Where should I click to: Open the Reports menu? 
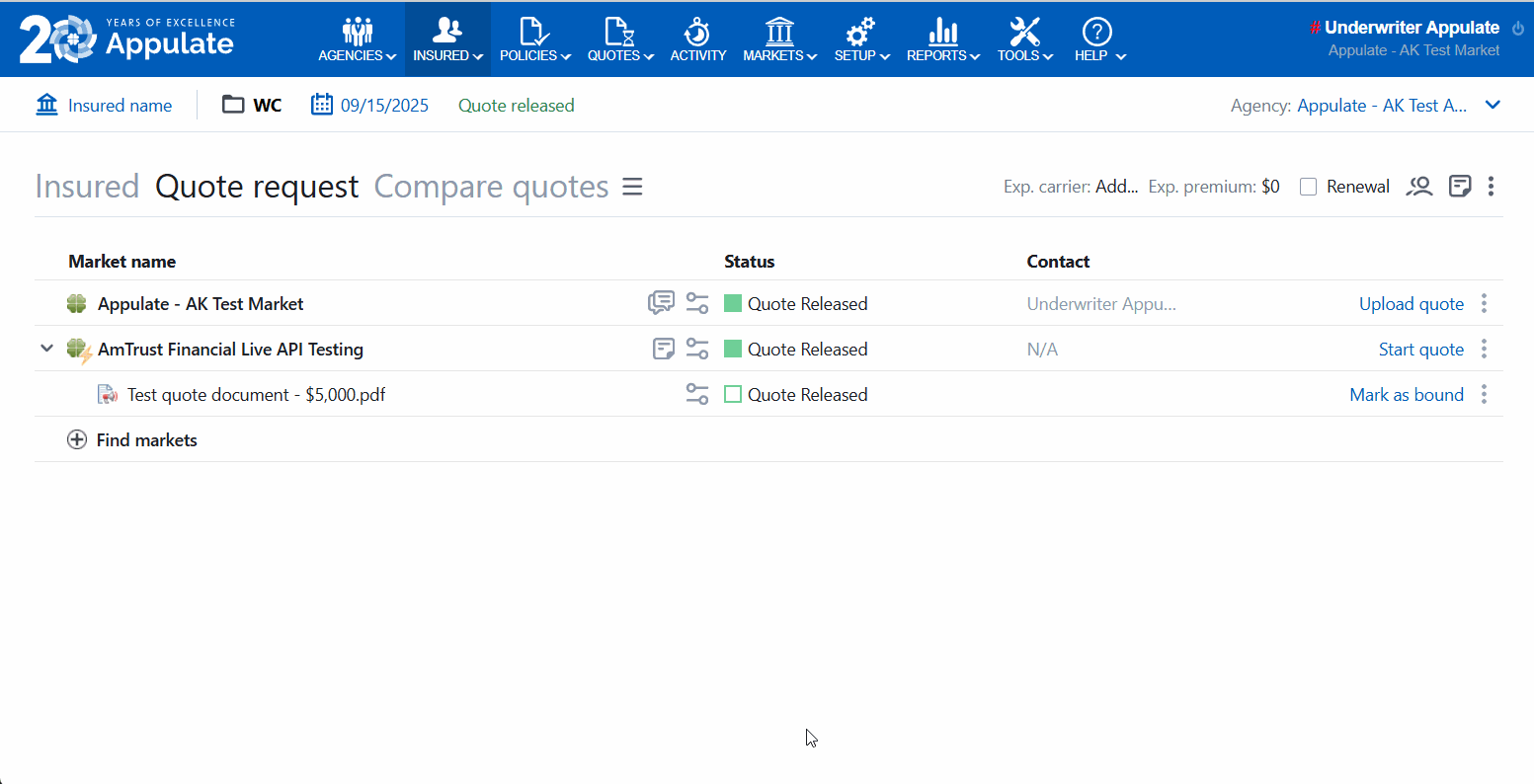(x=942, y=39)
